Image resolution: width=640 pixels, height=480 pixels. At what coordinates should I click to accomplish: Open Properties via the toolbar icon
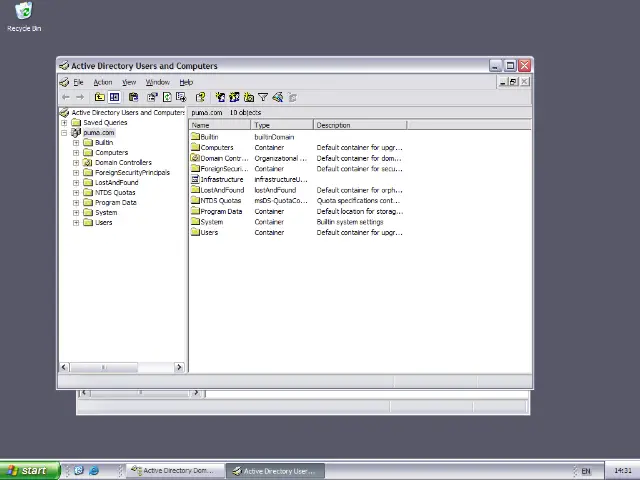point(152,97)
